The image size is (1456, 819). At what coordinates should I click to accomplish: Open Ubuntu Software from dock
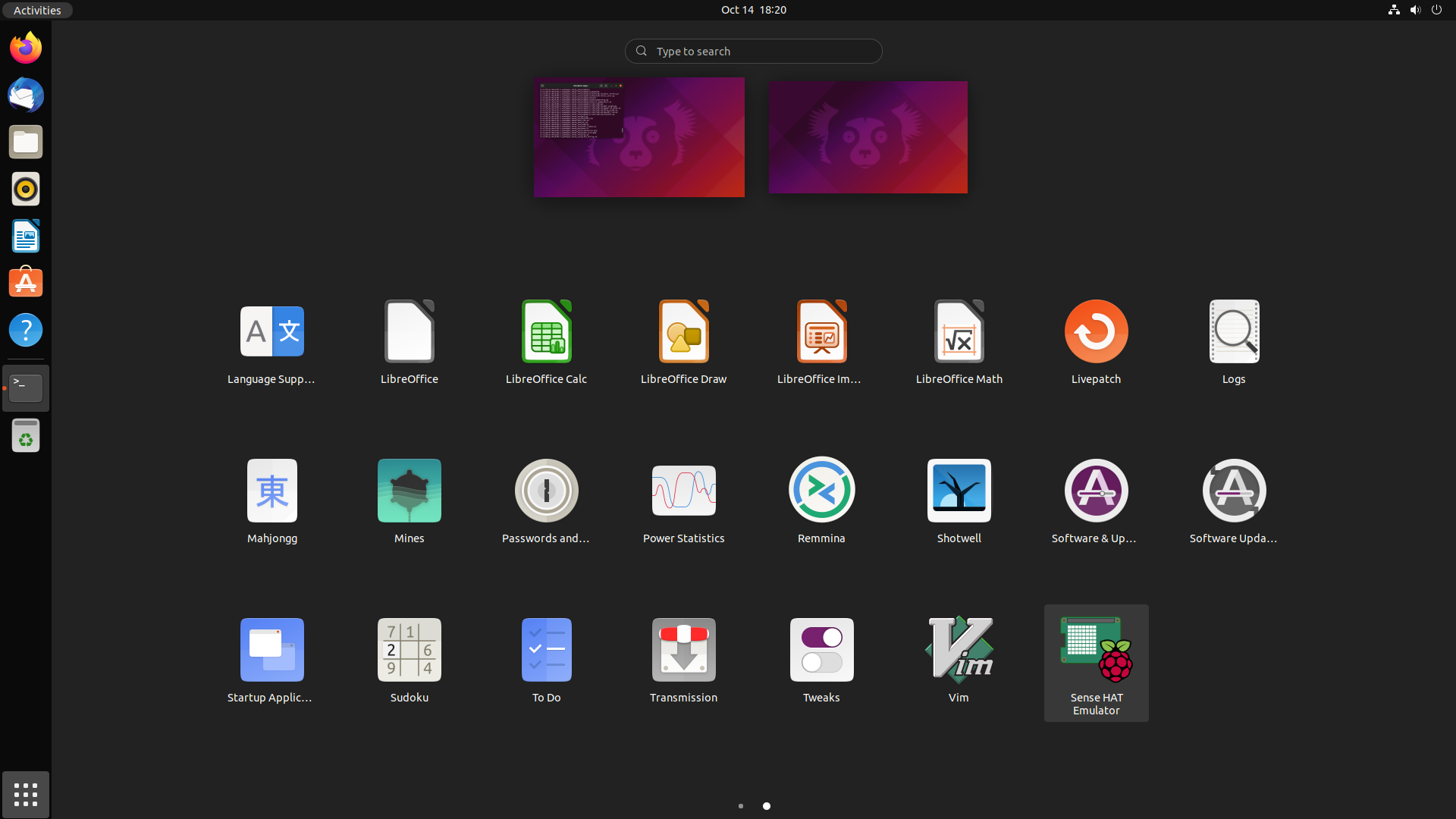(x=26, y=283)
